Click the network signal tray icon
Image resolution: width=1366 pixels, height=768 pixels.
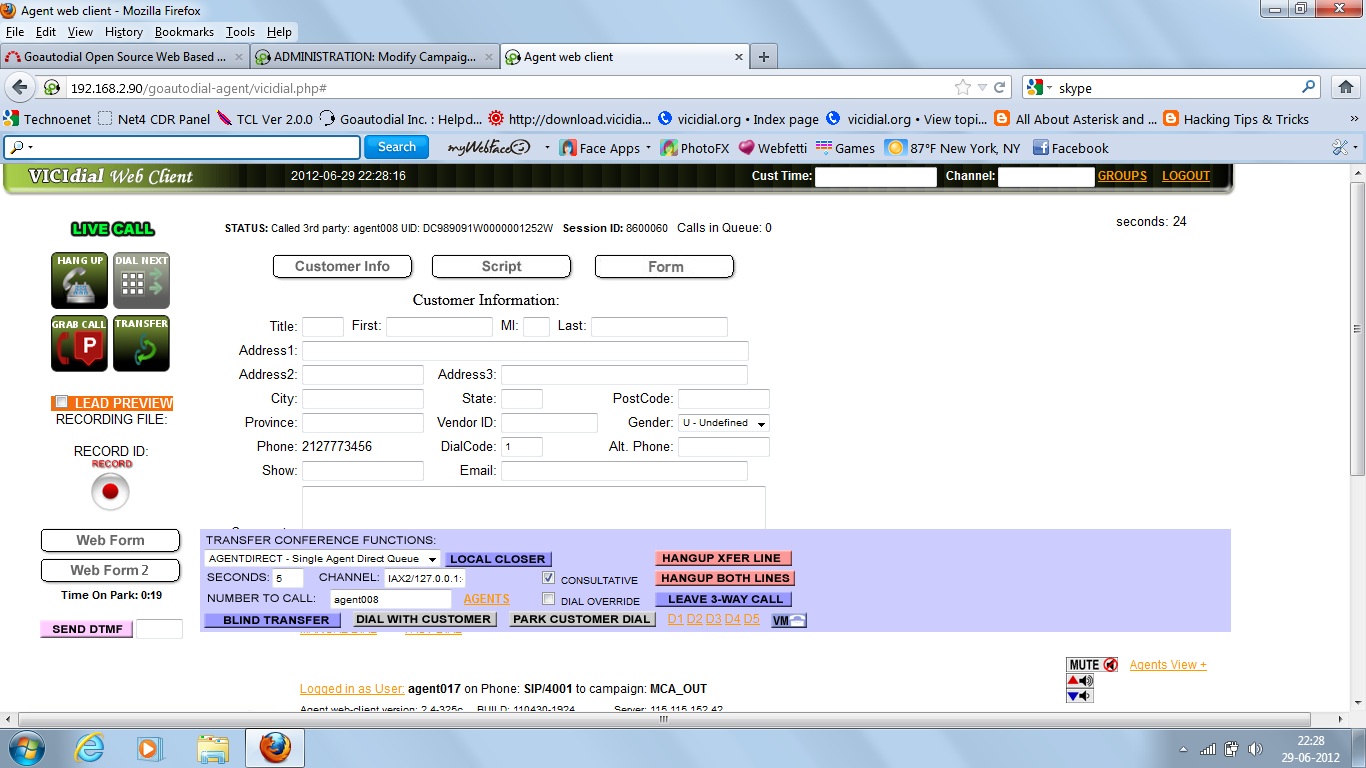click(x=1208, y=749)
